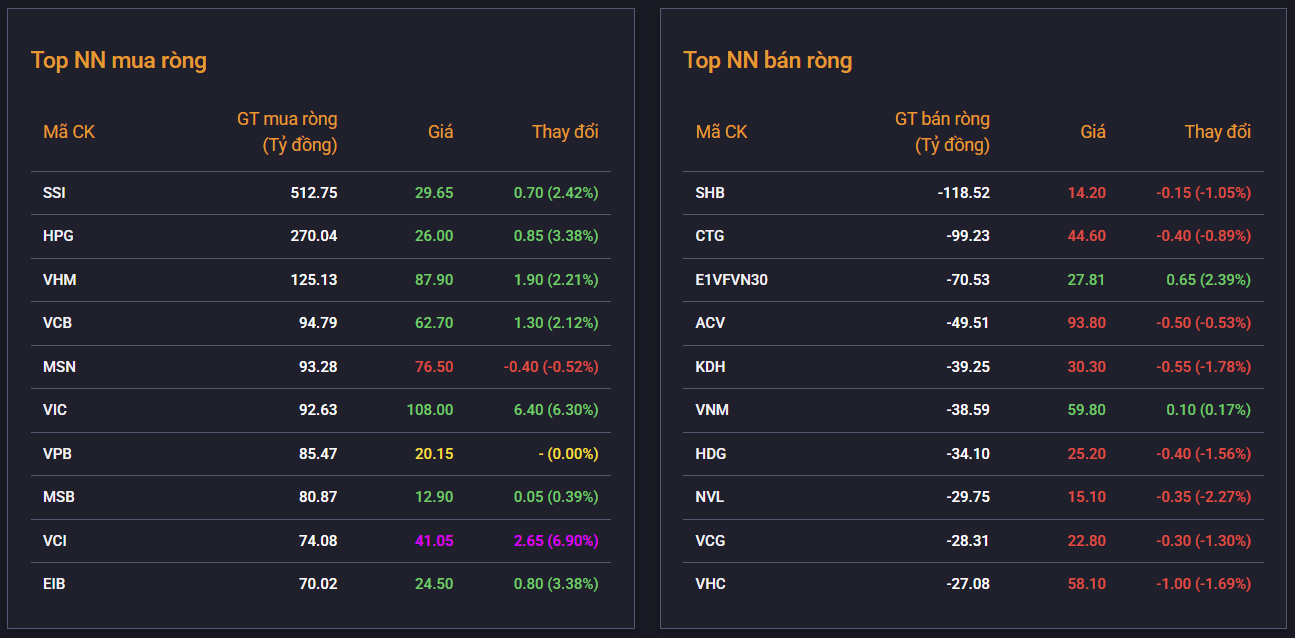
Task: Select VIC net-buy value 92.63
Action: point(318,410)
